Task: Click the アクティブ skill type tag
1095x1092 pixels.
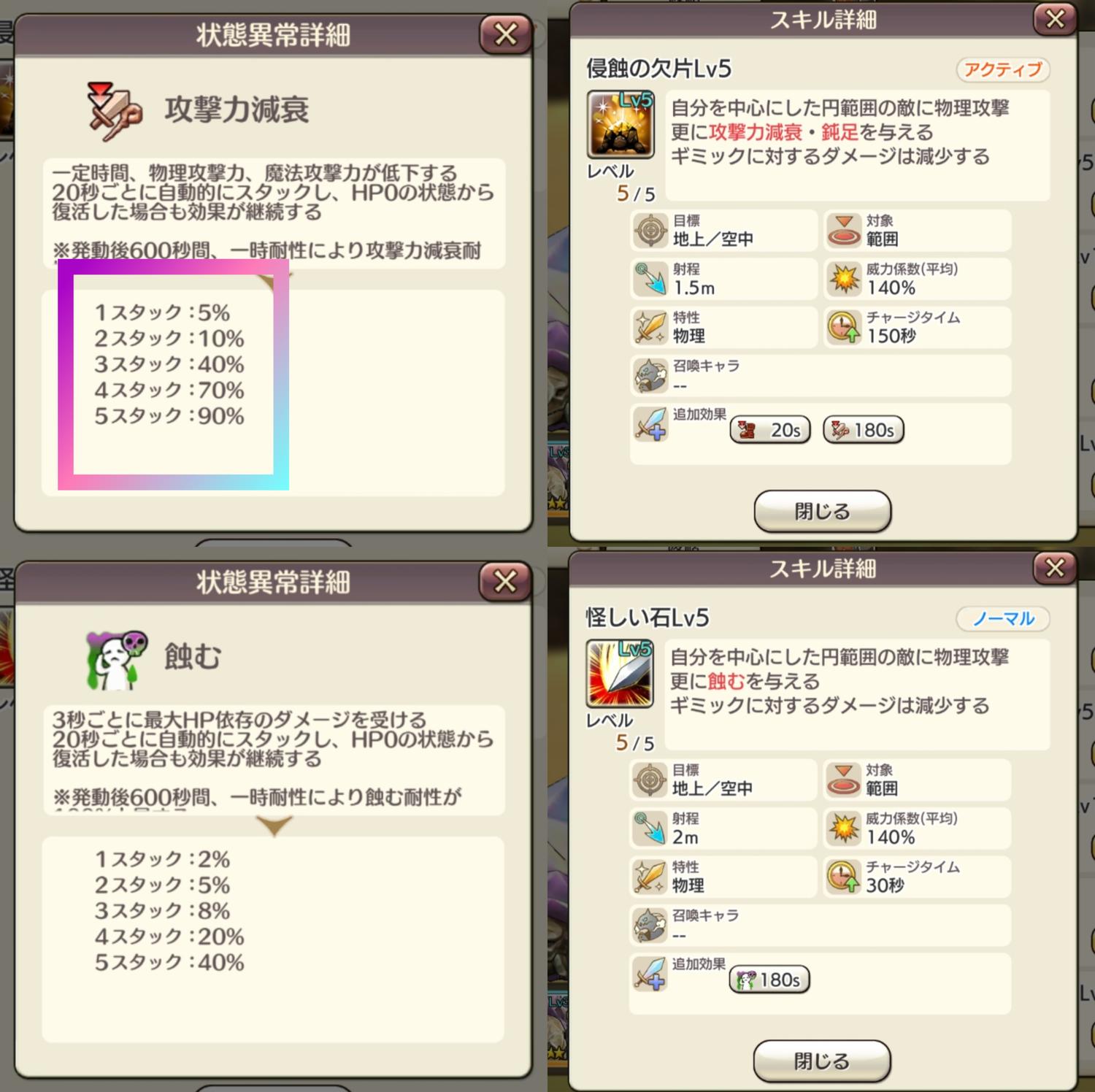Action: point(1003,69)
